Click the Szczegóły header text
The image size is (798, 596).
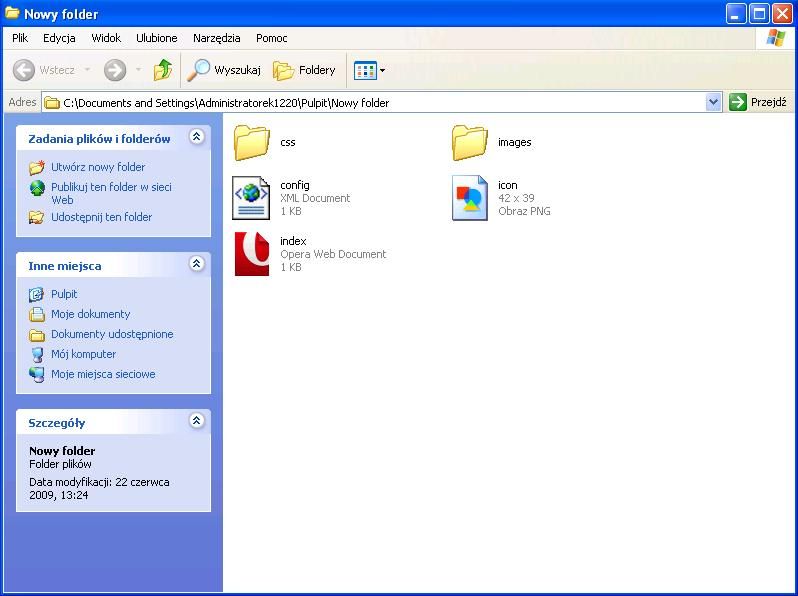pyautogui.click(x=56, y=423)
